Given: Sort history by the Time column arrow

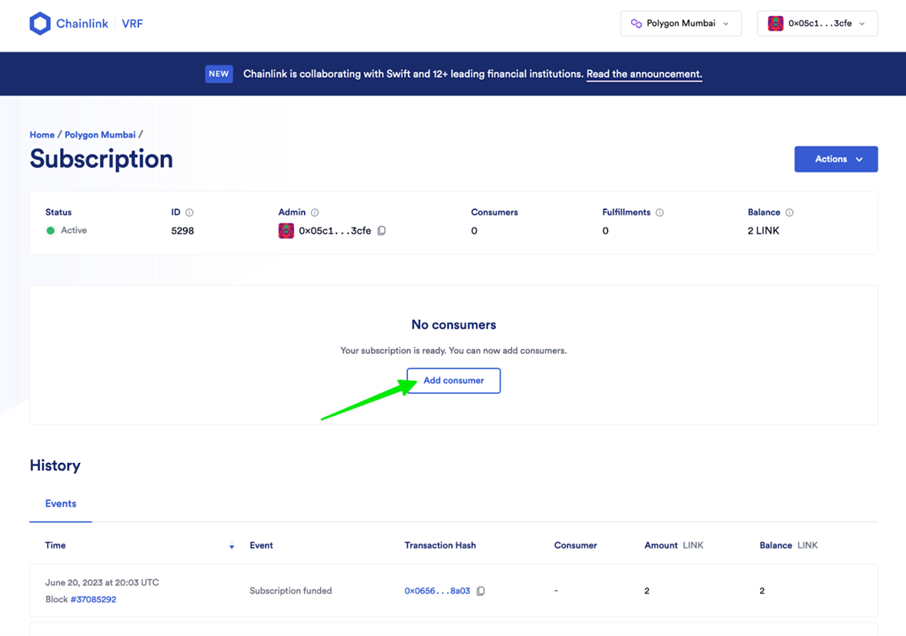Looking at the screenshot, I should 232,546.
